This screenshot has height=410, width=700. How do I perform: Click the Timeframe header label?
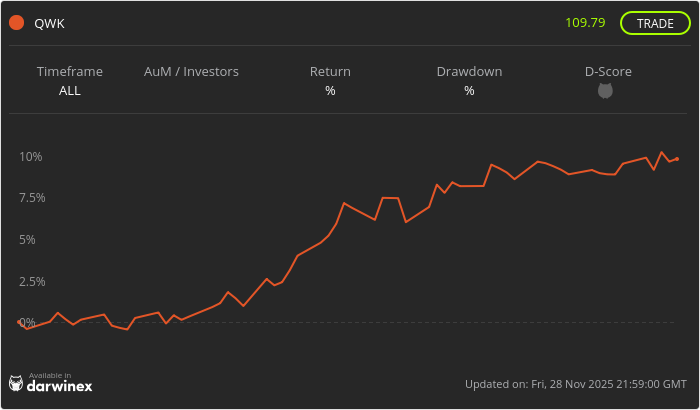pos(70,72)
